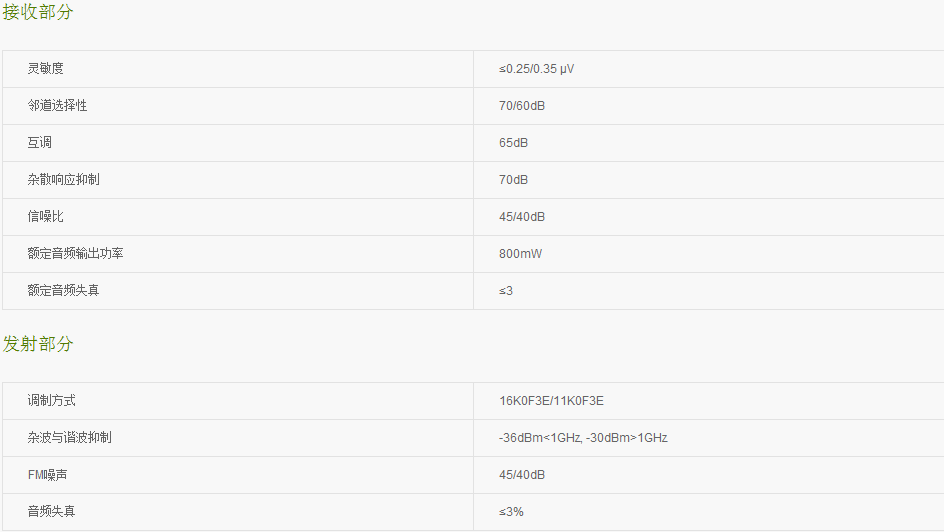This screenshot has height=532, width=944.
Task: Click the ≤3% audio distortion value
Action: tap(511, 512)
